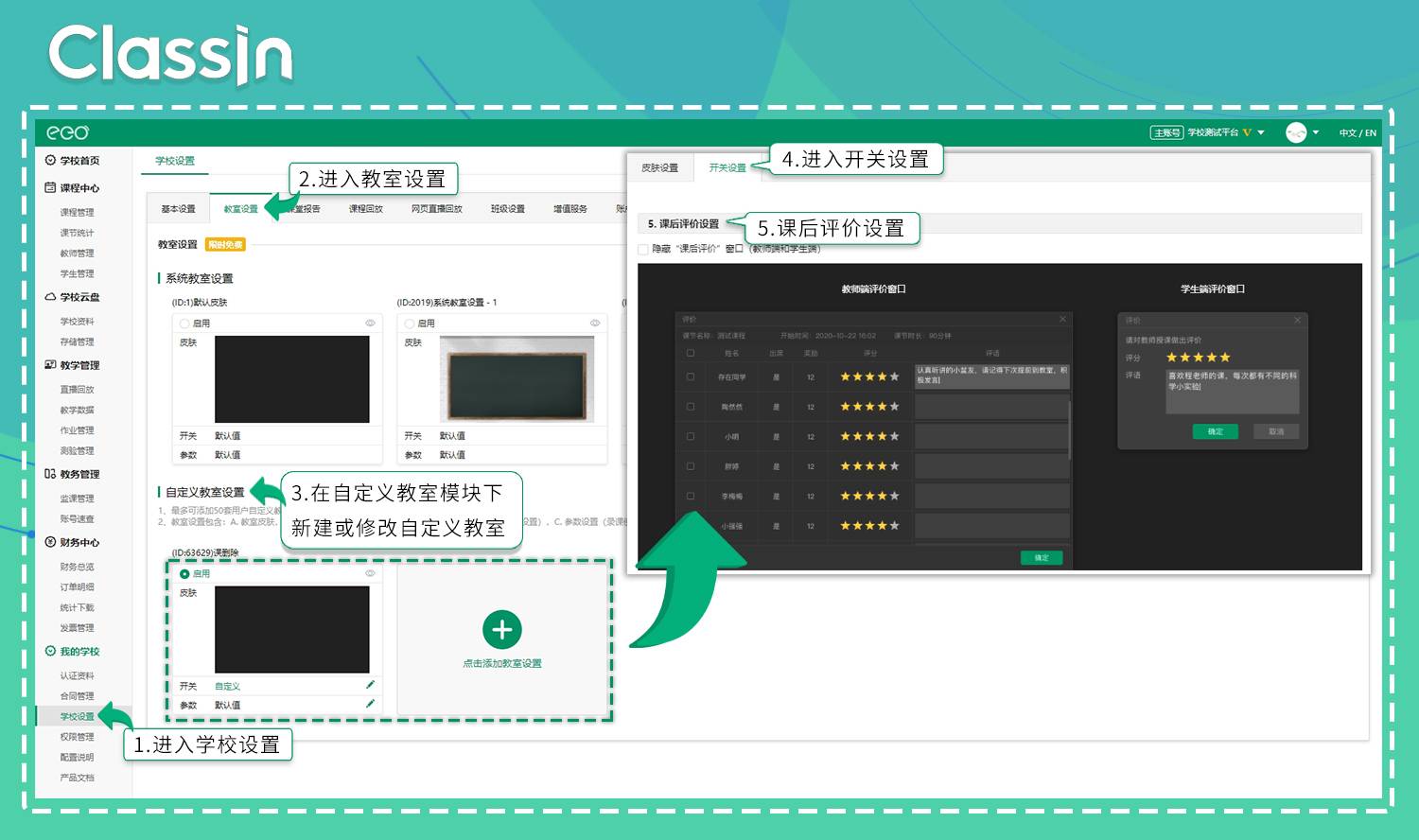Open the 网页直播回放 tab

[436, 208]
